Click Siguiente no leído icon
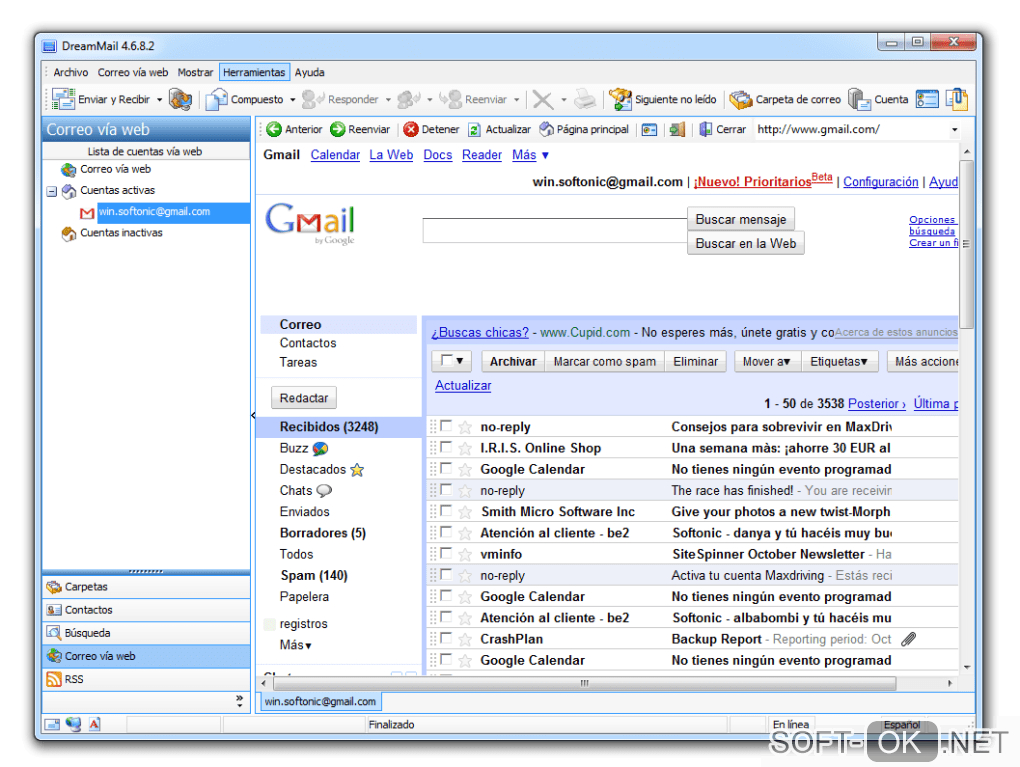Viewport: 1020px width, 767px height. tap(620, 99)
